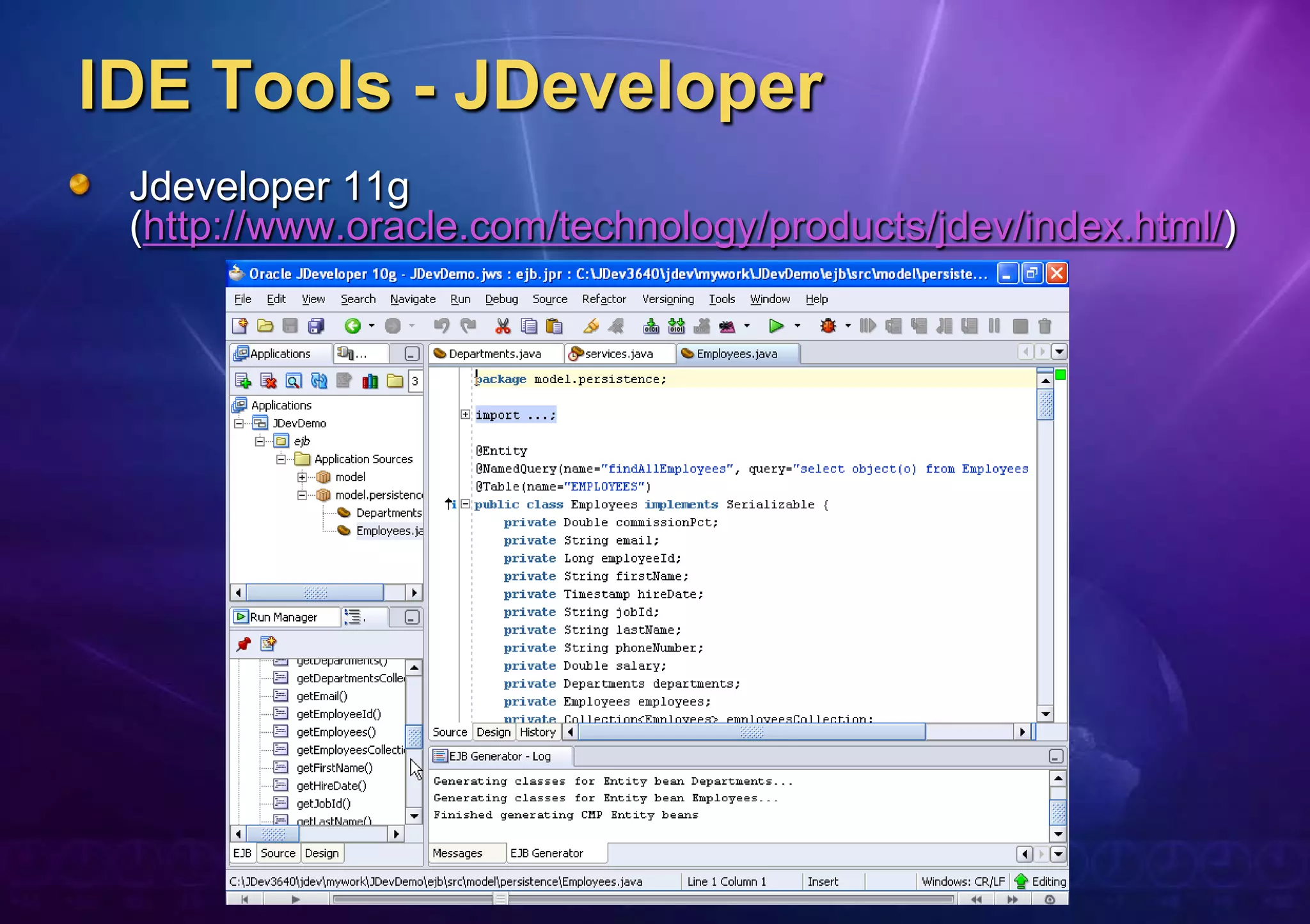The height and width of the screenshot is (924, 1310).
Task: Minimize the EJB Generator Log panel
Action: click(x=1056, y=756)
